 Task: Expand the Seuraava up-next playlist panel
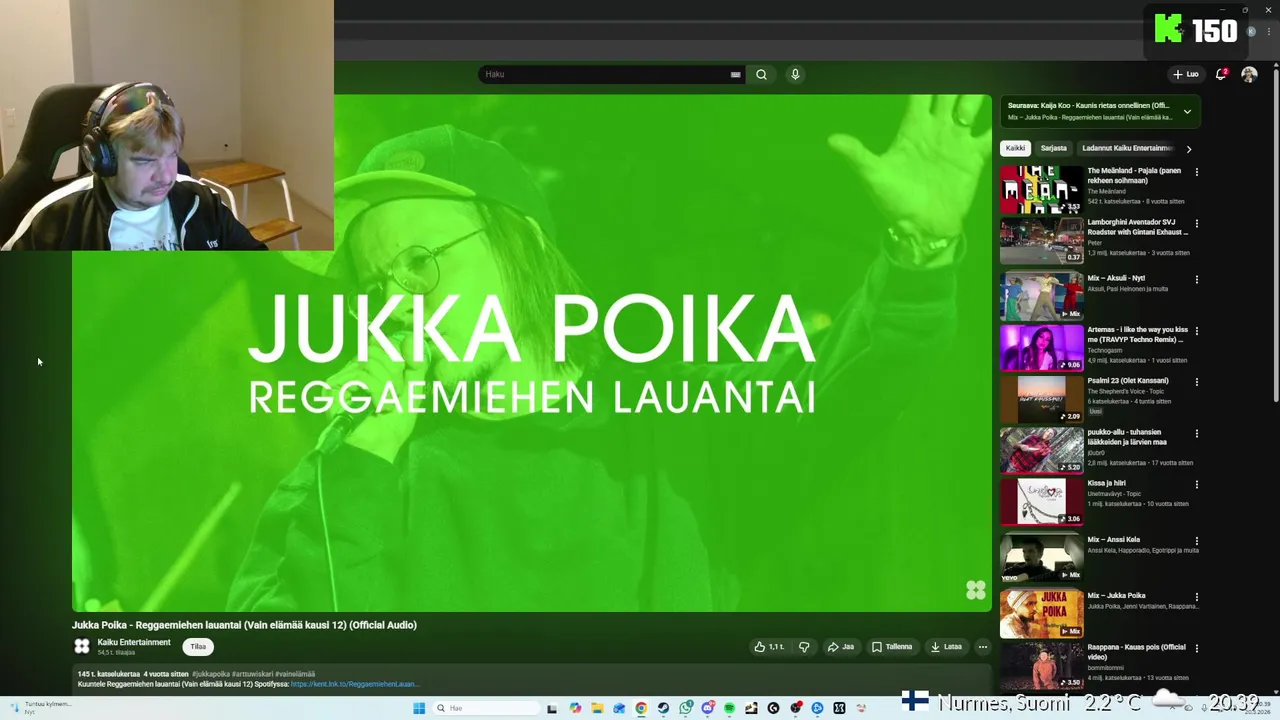1187,111
